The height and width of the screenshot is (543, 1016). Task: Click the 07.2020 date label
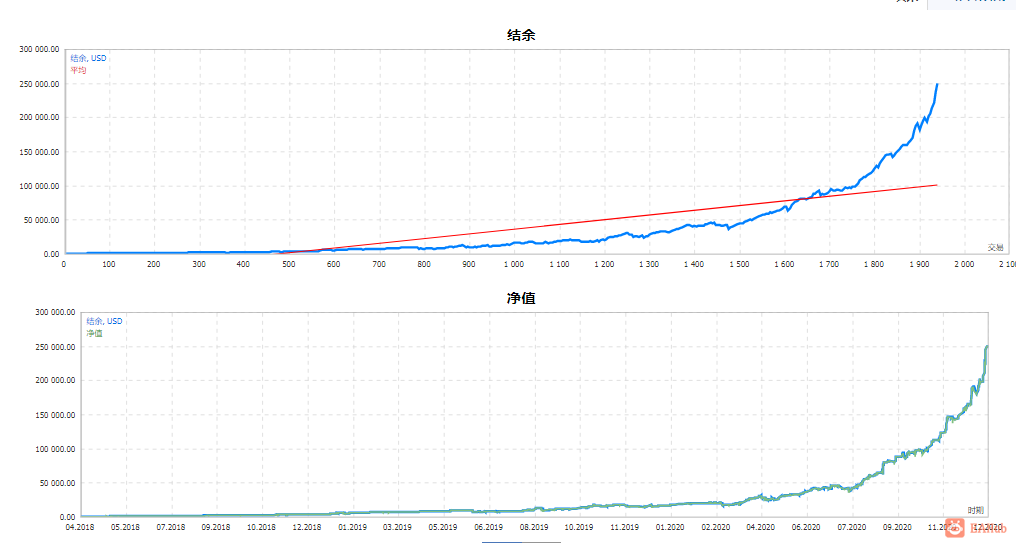[851, 527]
